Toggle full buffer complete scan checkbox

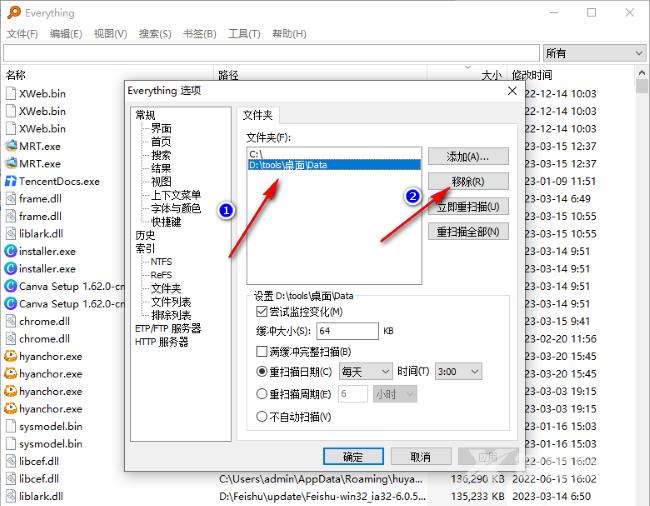click(262, 352)
